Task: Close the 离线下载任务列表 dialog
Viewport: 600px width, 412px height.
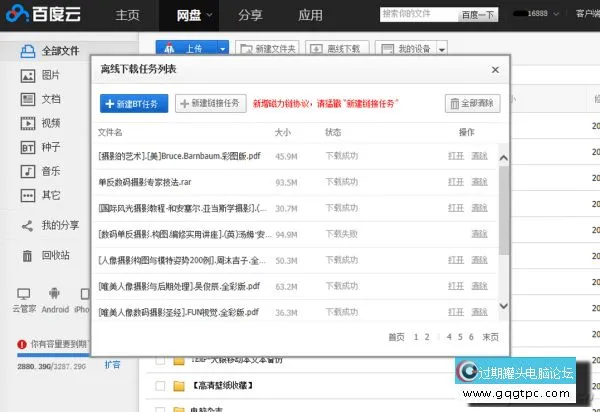Action: [x=495, y=70]
